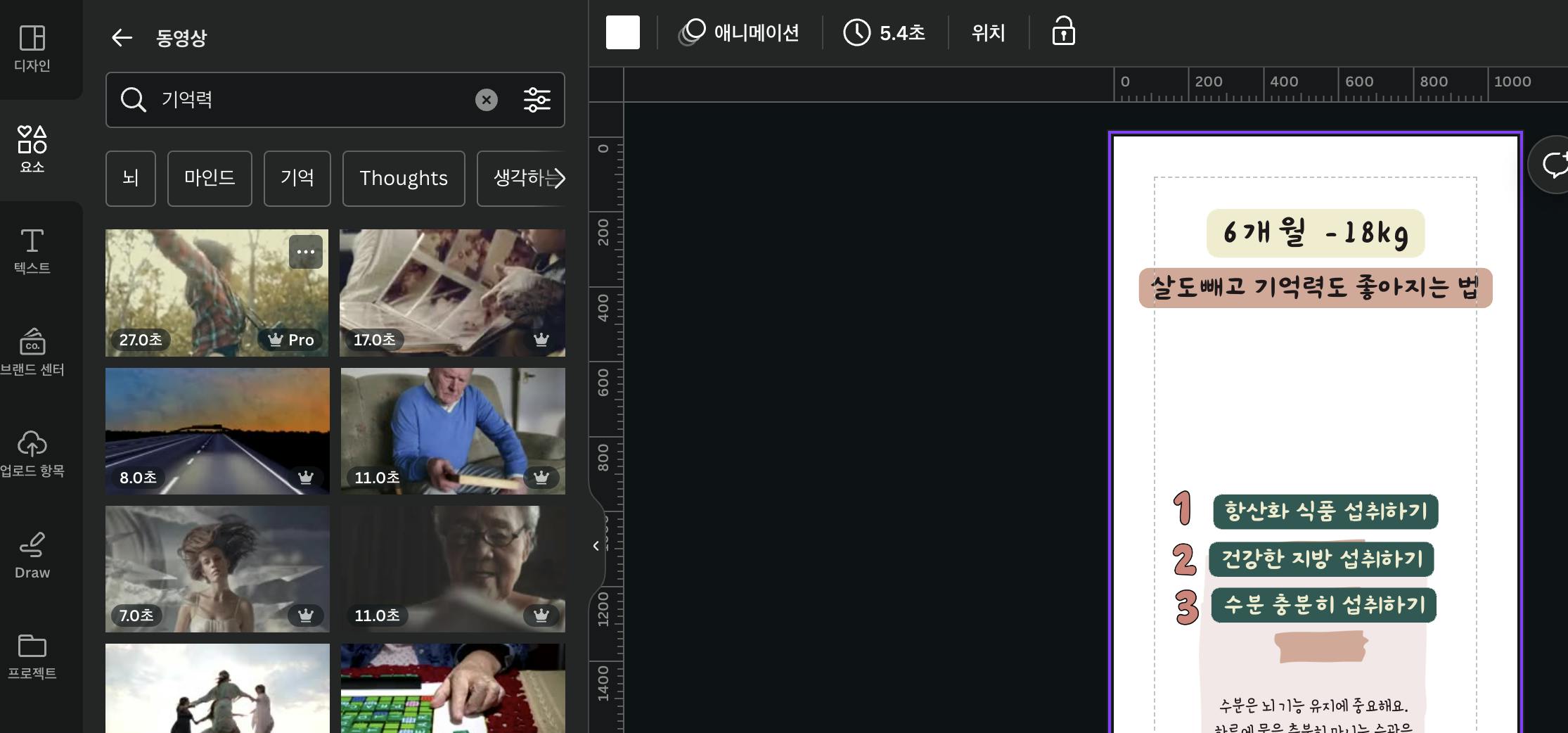Click the Pro crown badge on 27.0초 video

[290, 340]
